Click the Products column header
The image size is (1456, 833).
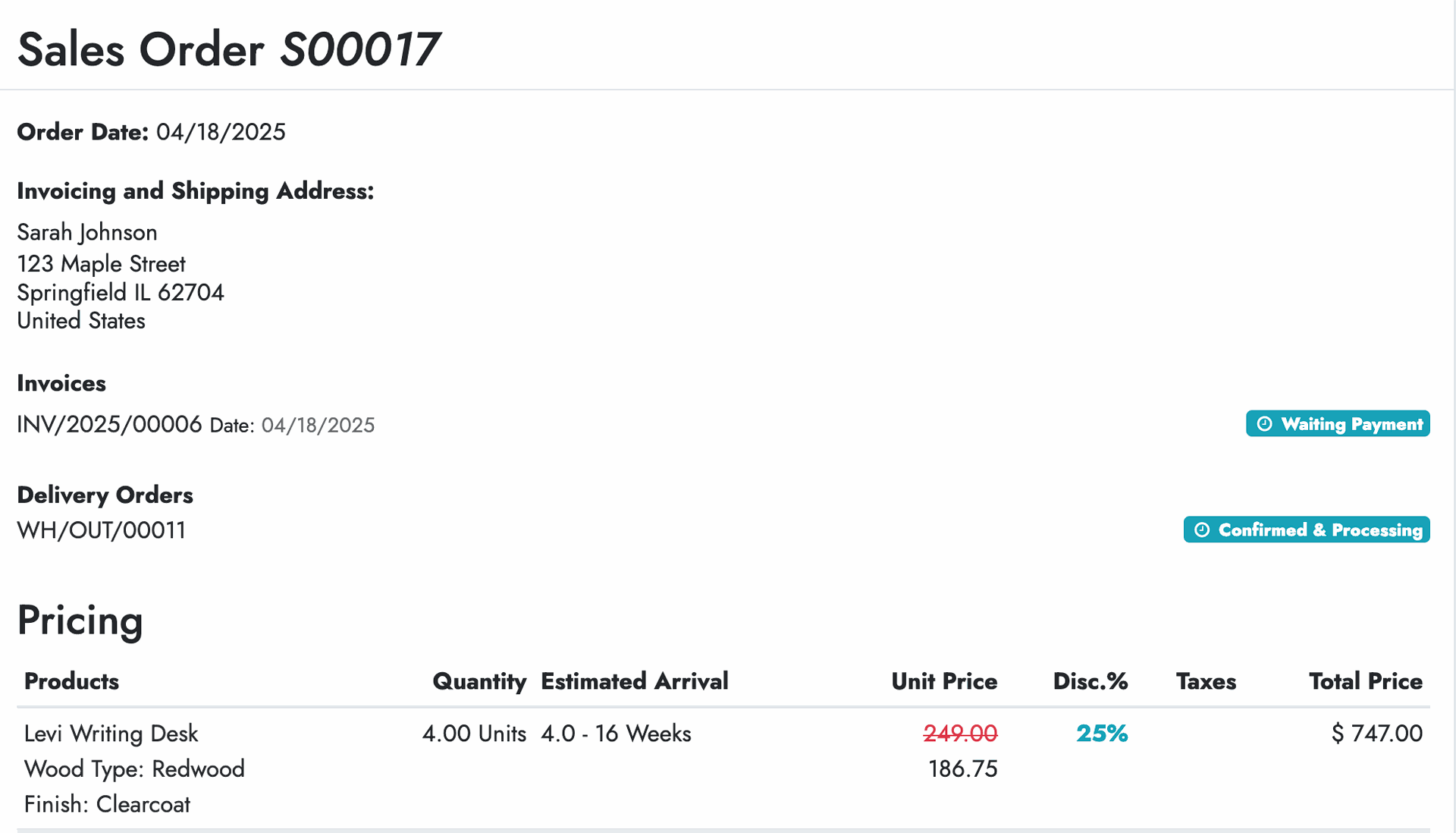coord(71,681)
